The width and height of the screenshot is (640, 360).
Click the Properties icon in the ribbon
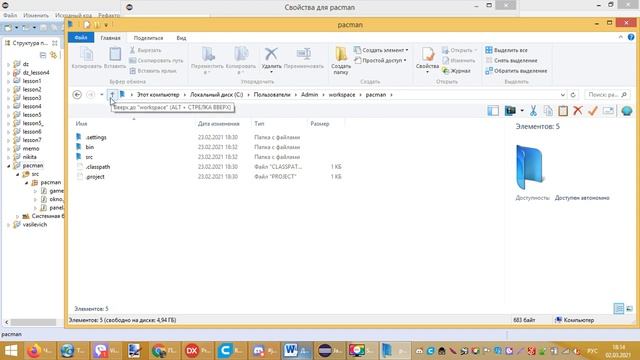click(427, 54)
